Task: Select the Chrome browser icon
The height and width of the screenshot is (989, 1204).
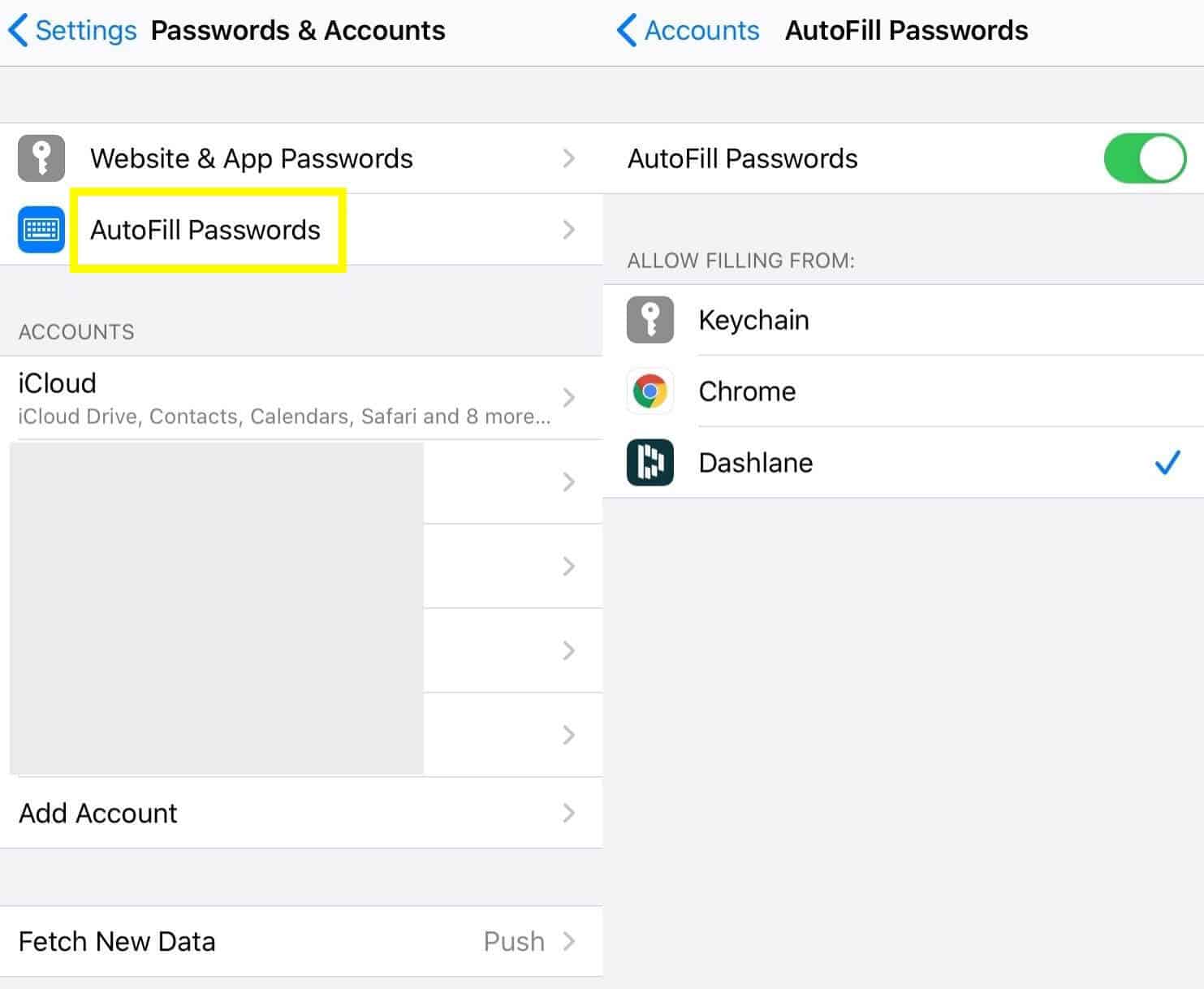Action: click(650, 391)
